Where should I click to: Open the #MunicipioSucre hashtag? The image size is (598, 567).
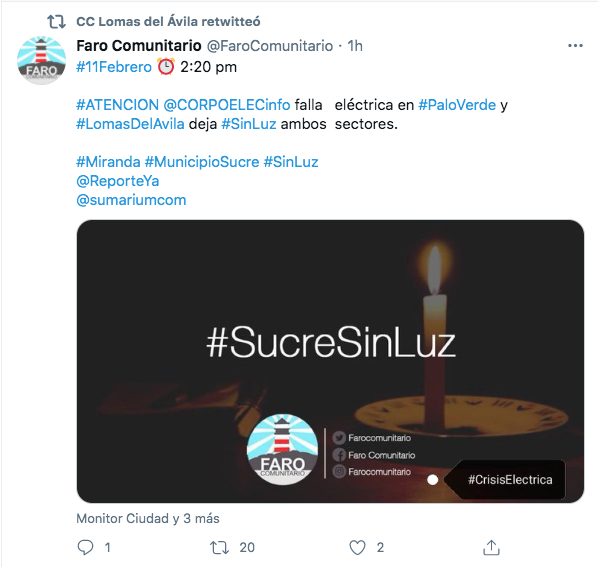click(x=202, y=162)
